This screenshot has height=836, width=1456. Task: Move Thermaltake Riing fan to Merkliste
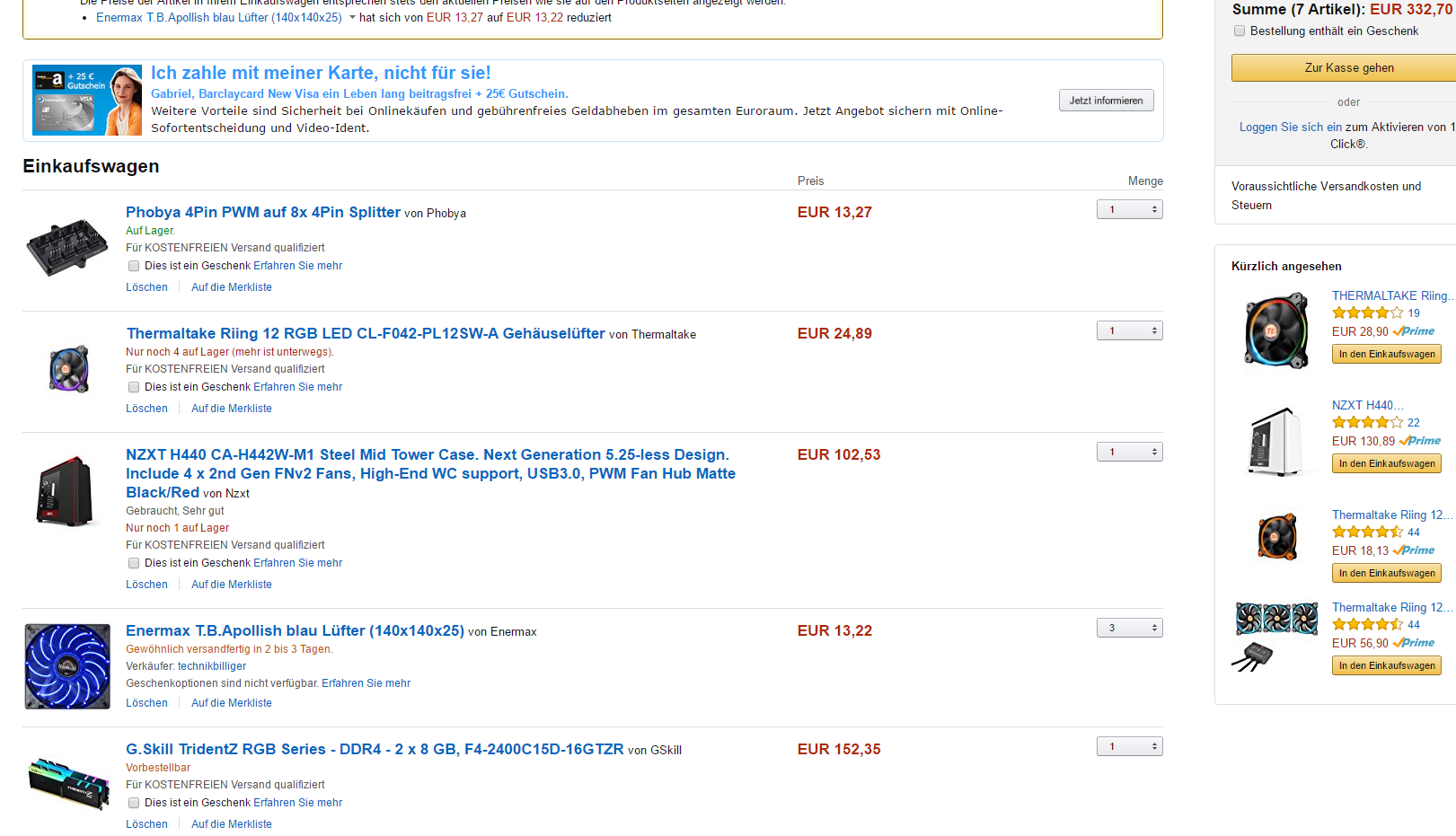click(232, 409)
